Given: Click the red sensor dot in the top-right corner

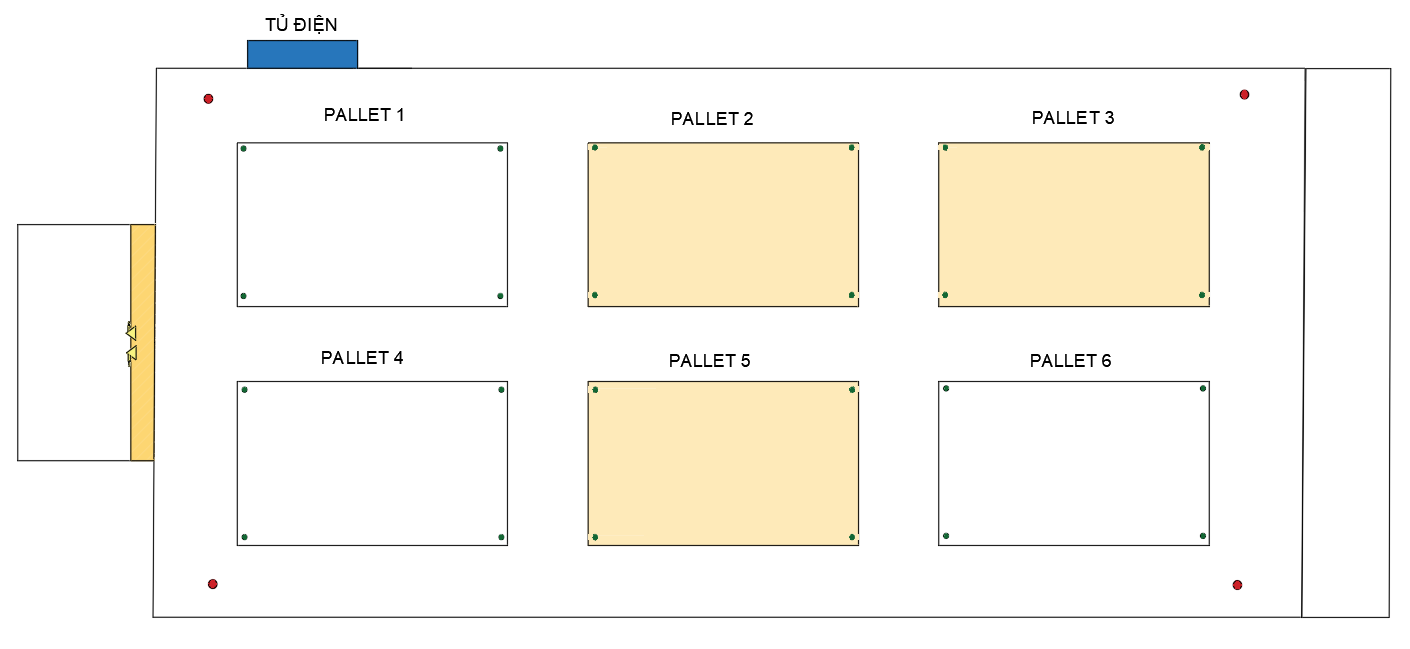Looking at the screenshot, I should click(1244, 95).
